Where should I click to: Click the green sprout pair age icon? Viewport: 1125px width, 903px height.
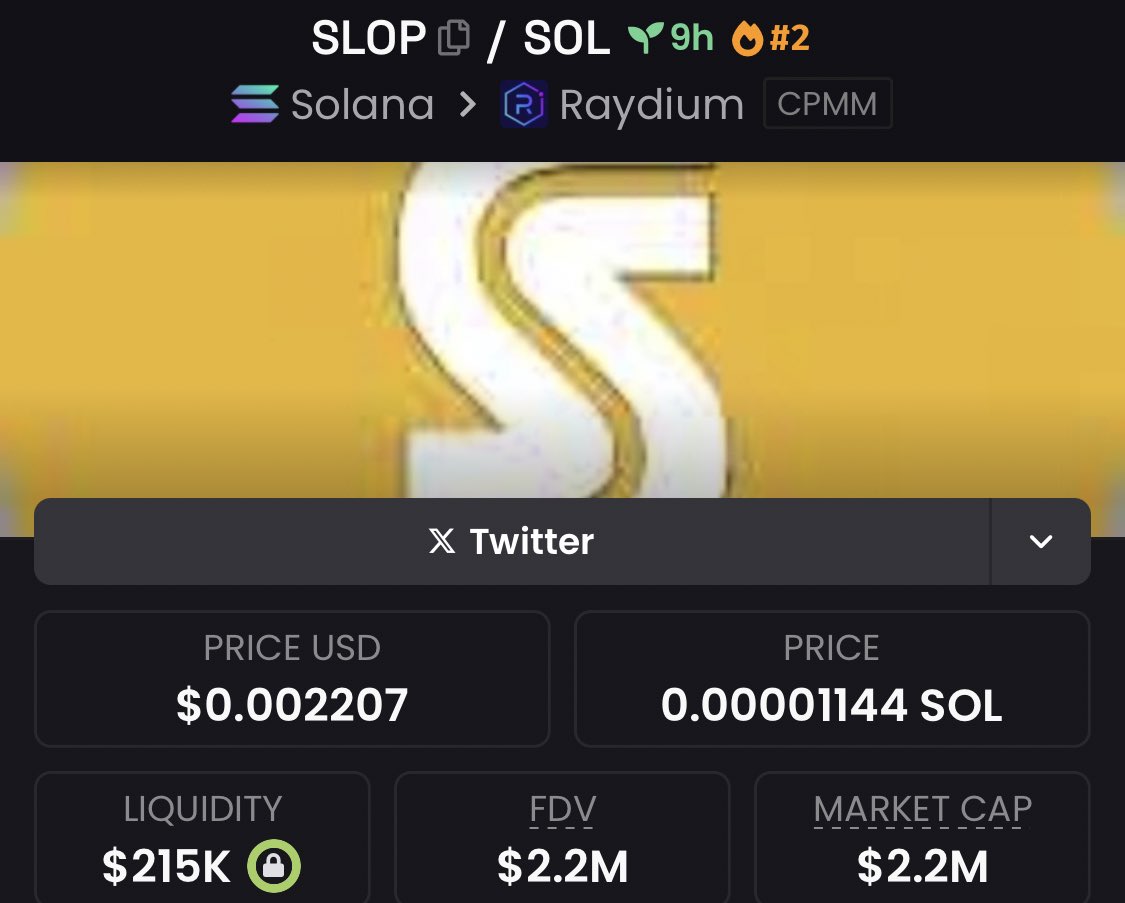645,37
